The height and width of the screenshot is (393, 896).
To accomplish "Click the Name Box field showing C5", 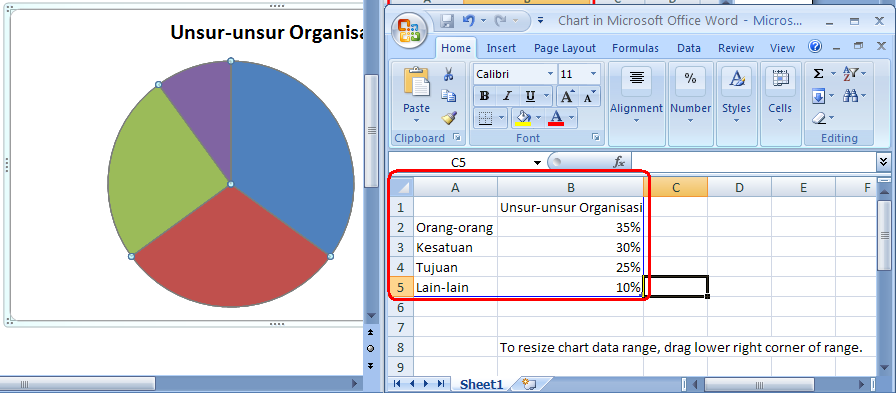I will (x=459, y=163).
